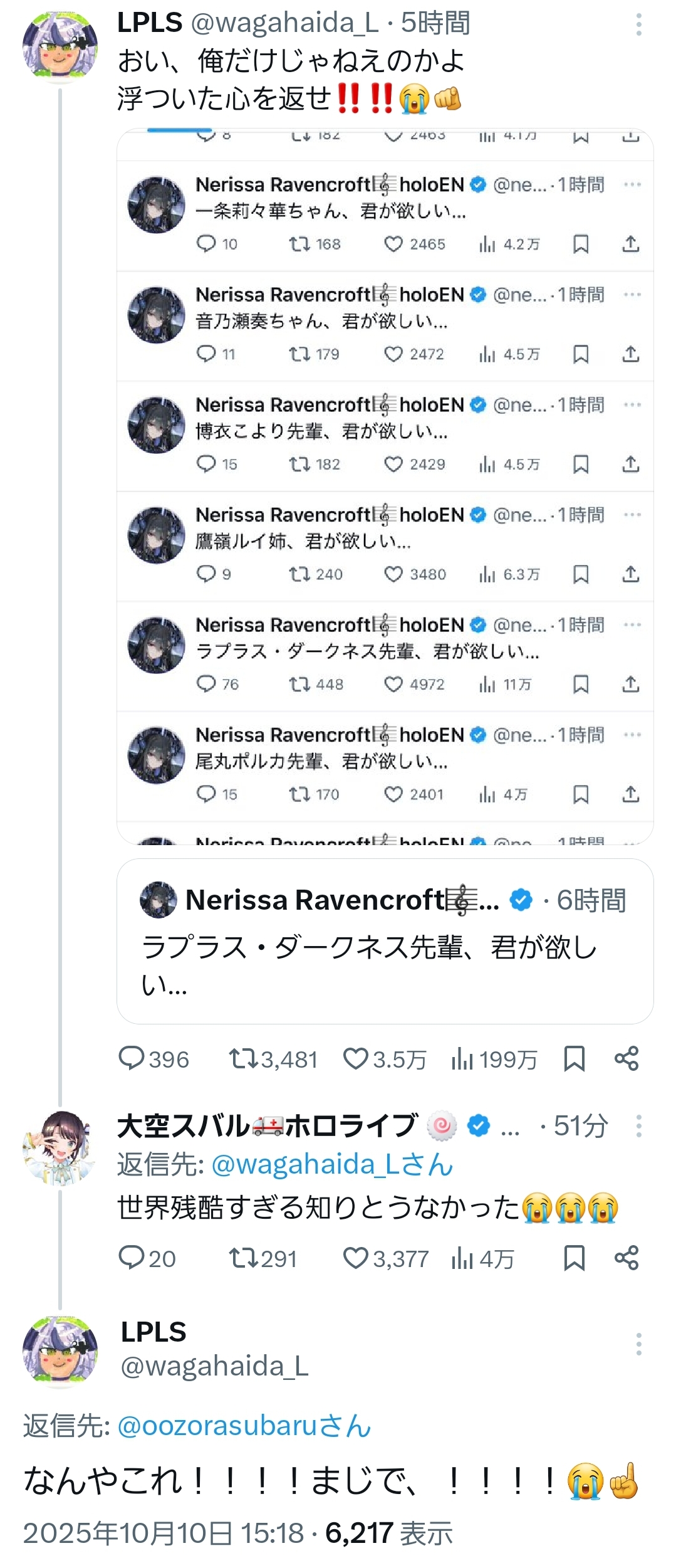This screenshot has width=676, height=1568.
Task: Open quoted Nerissa Ravencroft post card
Action: pos(385,941)
